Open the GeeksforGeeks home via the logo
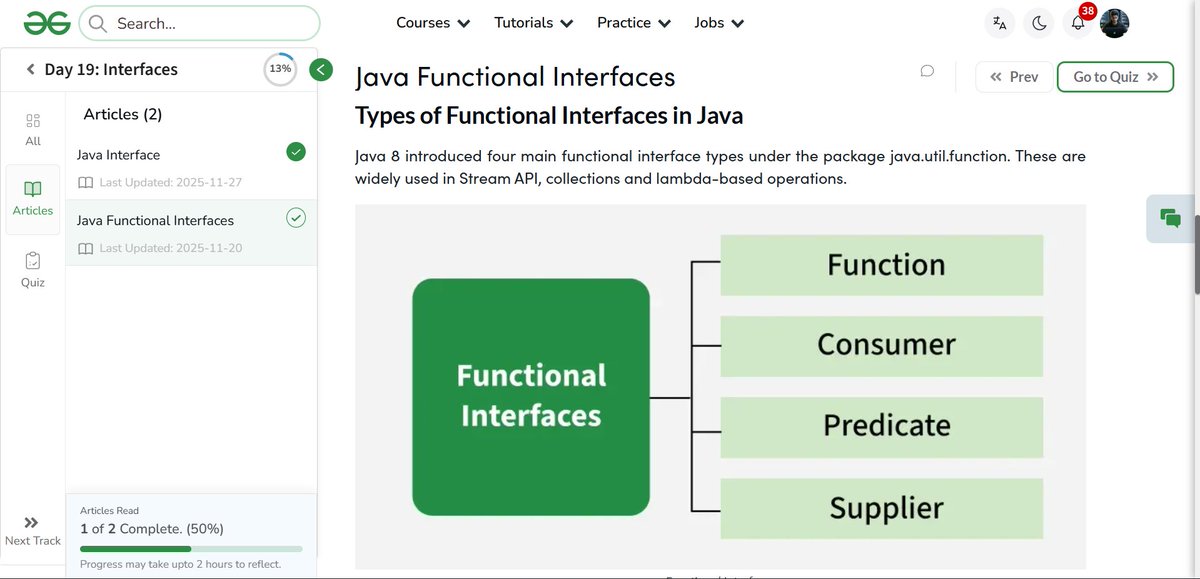The image size is (1200, 579). click(47, 21)
